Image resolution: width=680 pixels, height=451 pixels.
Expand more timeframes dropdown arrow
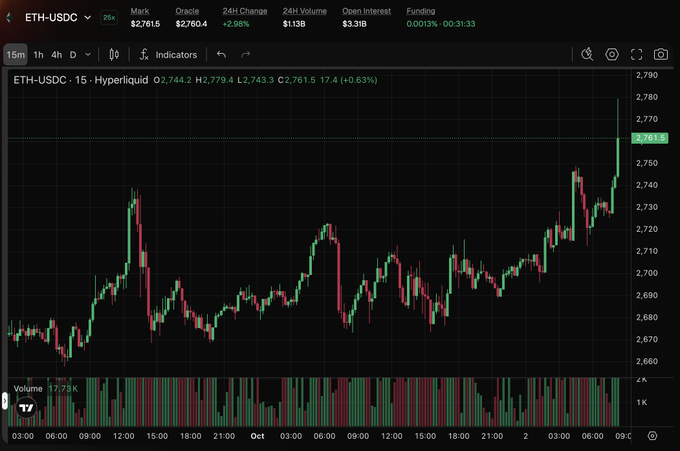click(x=88, y=55)
